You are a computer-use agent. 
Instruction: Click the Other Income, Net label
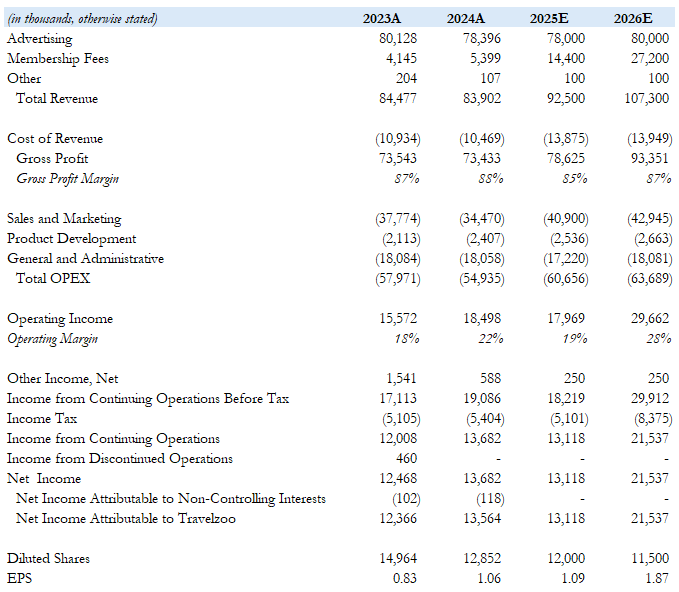click(x=62, y=378)
